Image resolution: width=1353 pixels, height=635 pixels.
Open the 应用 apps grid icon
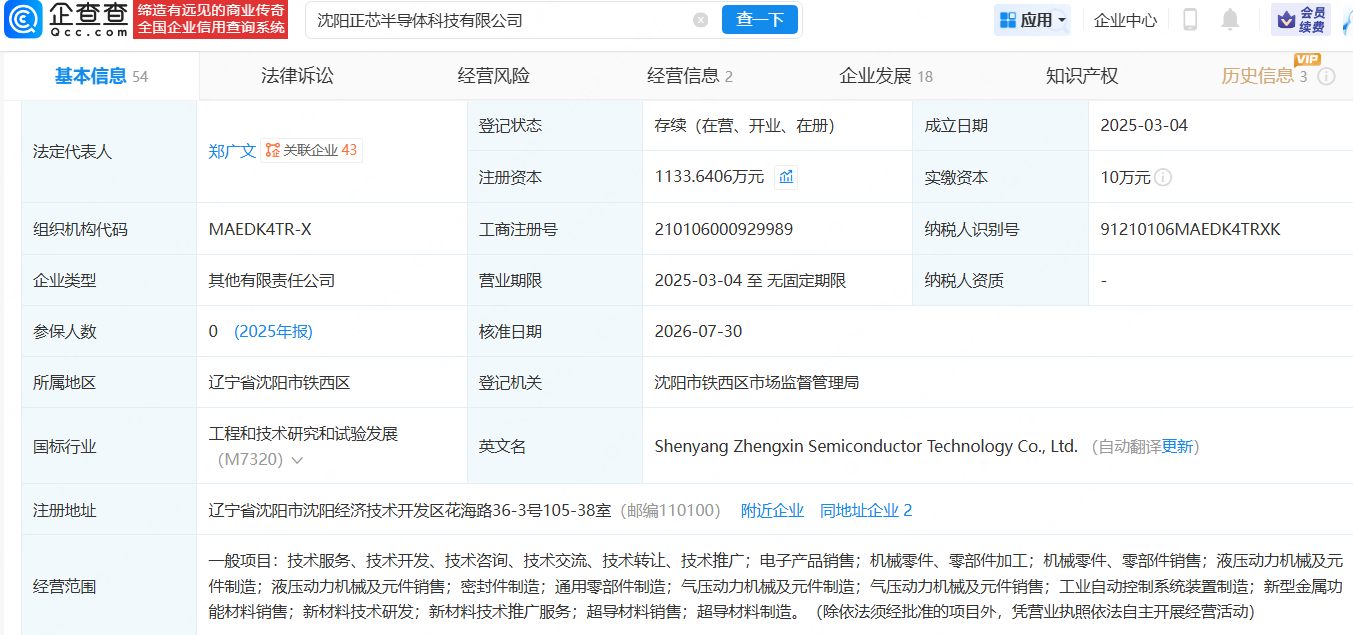(x=1008, y=20)
